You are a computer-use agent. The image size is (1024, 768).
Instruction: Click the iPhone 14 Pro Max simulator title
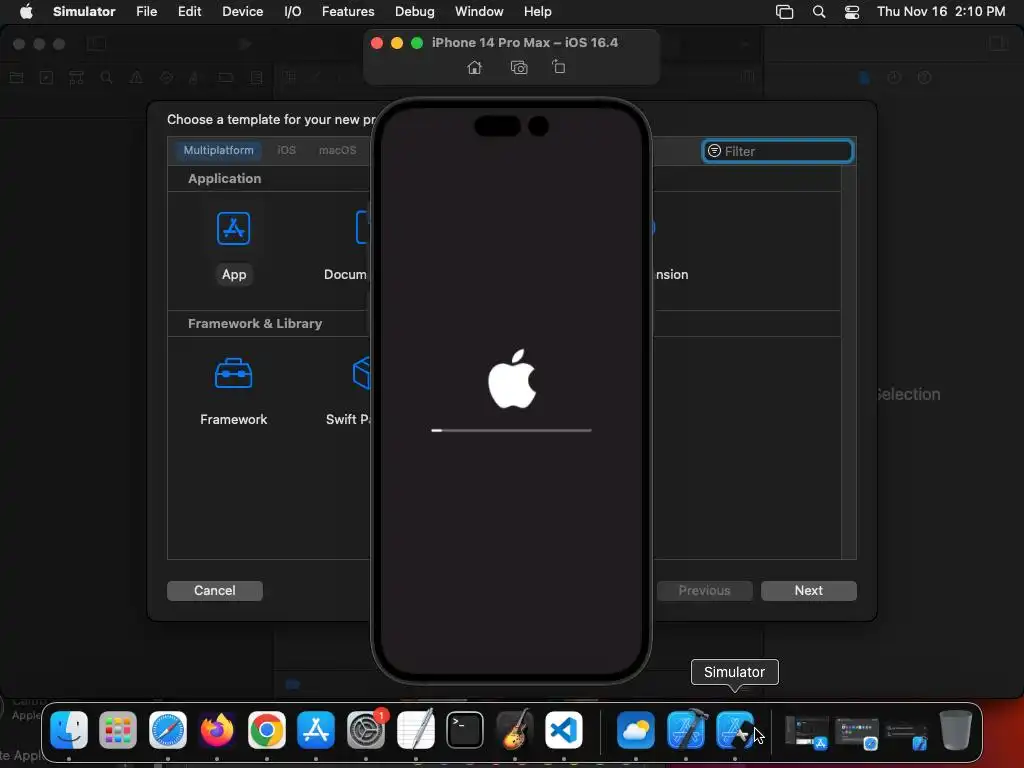tap(524, 42)
